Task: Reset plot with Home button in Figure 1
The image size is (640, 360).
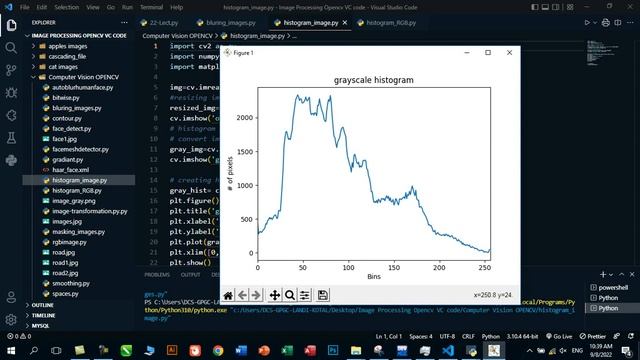Action: coord(228,295)
